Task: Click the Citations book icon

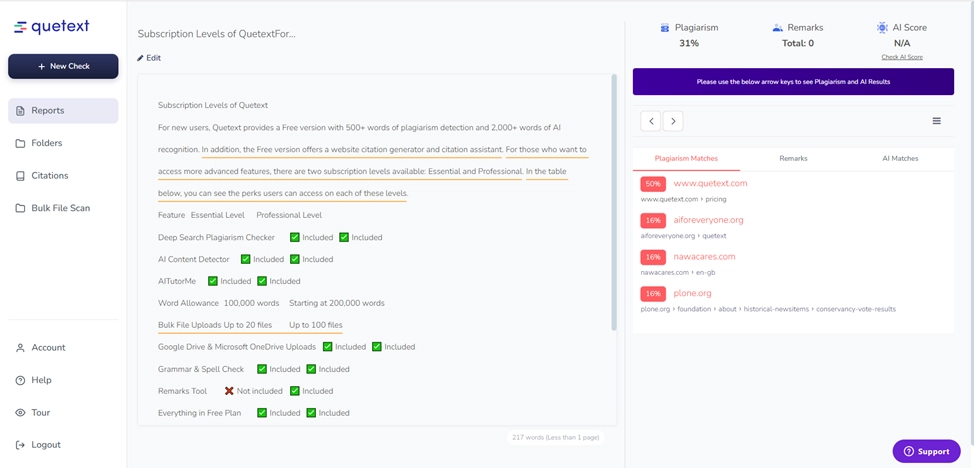Action: (x=20, y=175)
